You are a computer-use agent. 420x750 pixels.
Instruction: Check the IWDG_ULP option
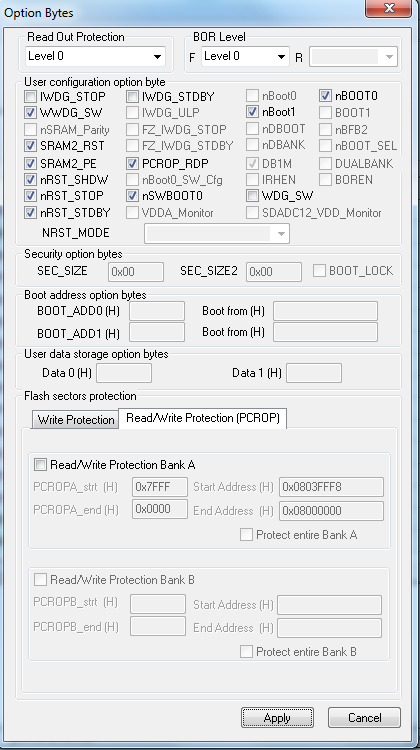tap(133, 113)
